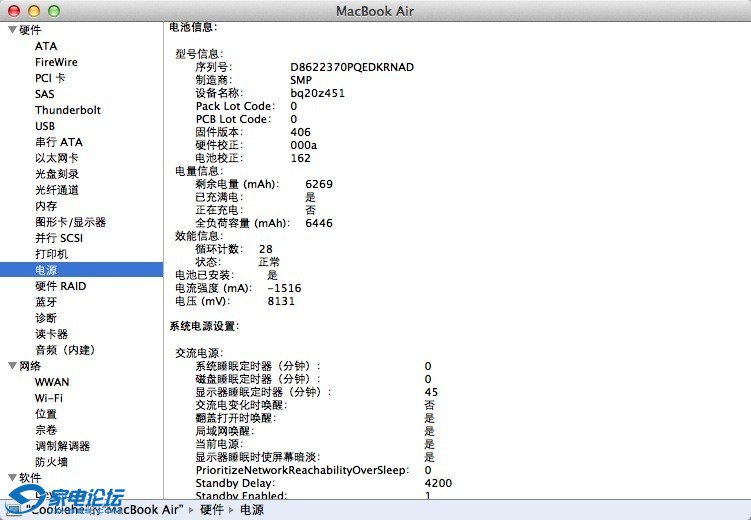This screenshot has height=520, width=751.
Task: Select FireWire in the hardware list
Action: click(x=56, y=62)
